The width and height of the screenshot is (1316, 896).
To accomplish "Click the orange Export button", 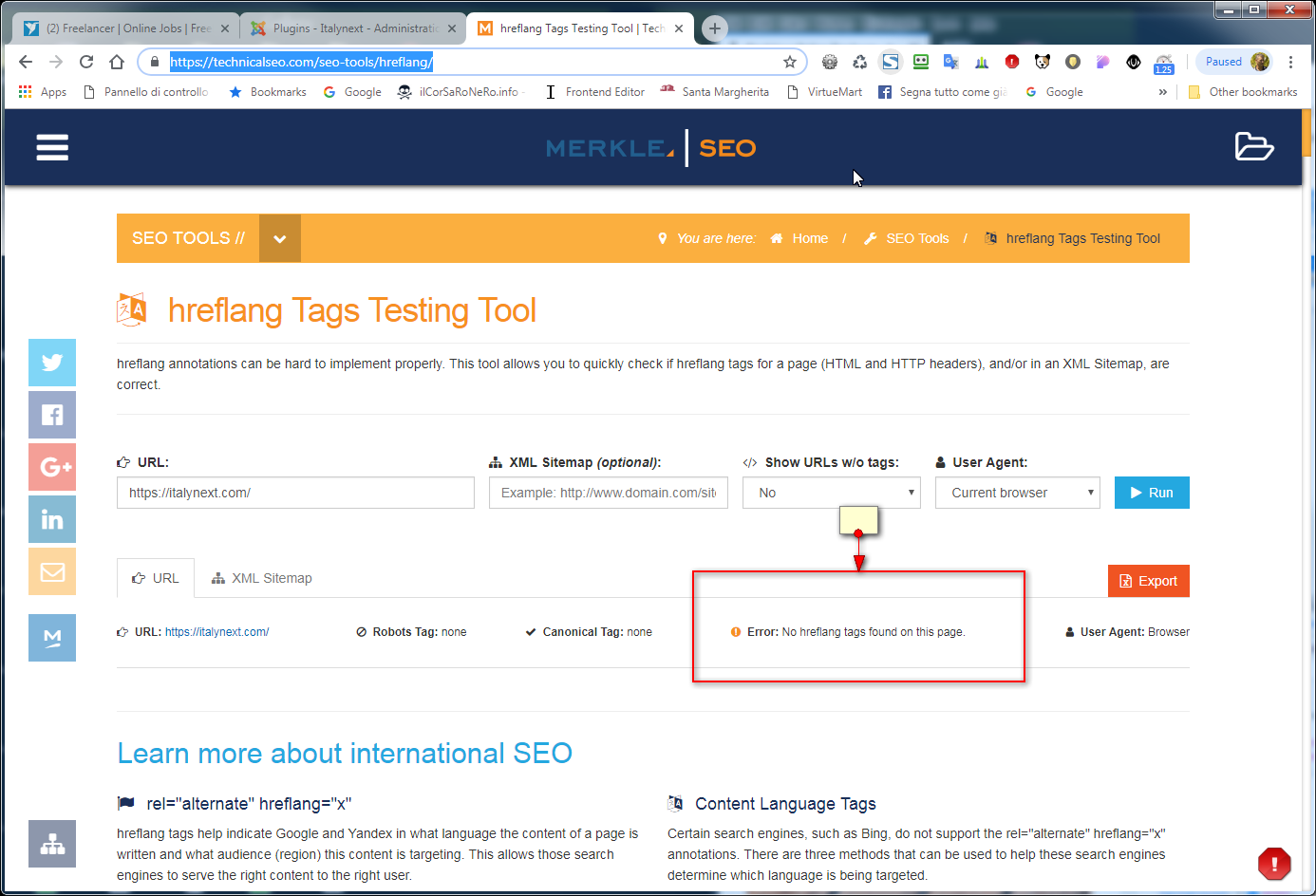I will pos(1149,581).
